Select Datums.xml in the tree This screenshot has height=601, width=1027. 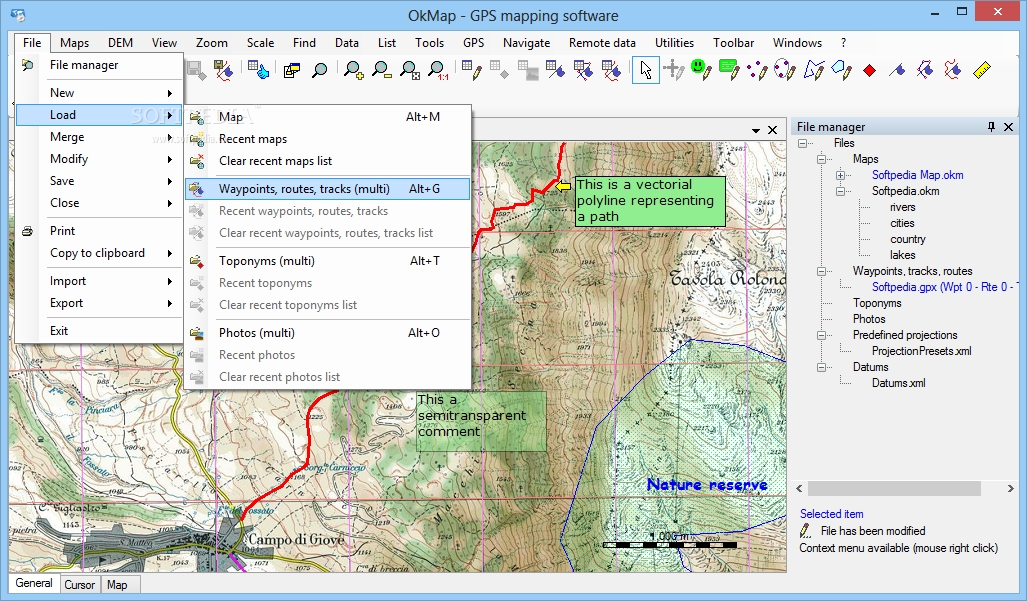899,383
